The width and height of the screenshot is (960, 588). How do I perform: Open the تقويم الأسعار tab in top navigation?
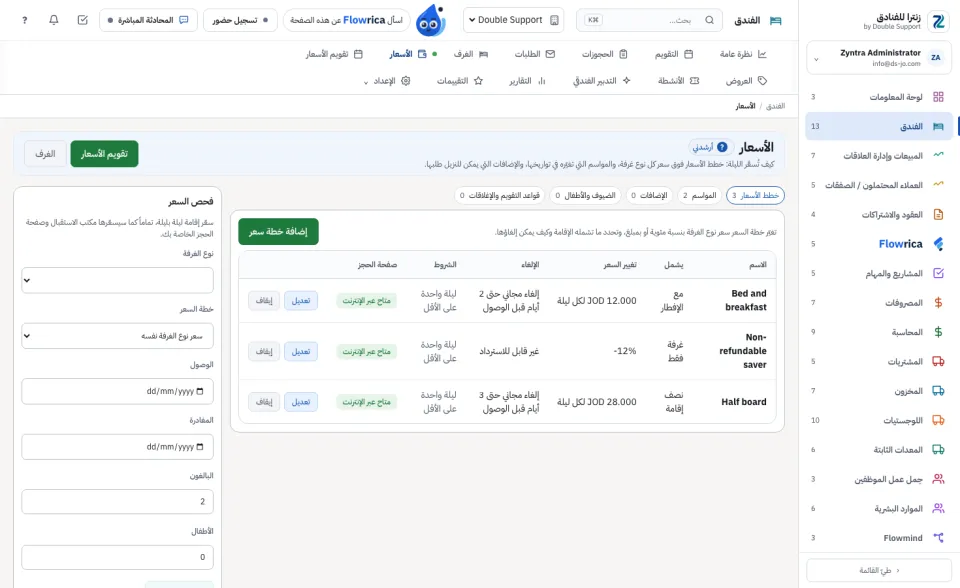[334, 54]
